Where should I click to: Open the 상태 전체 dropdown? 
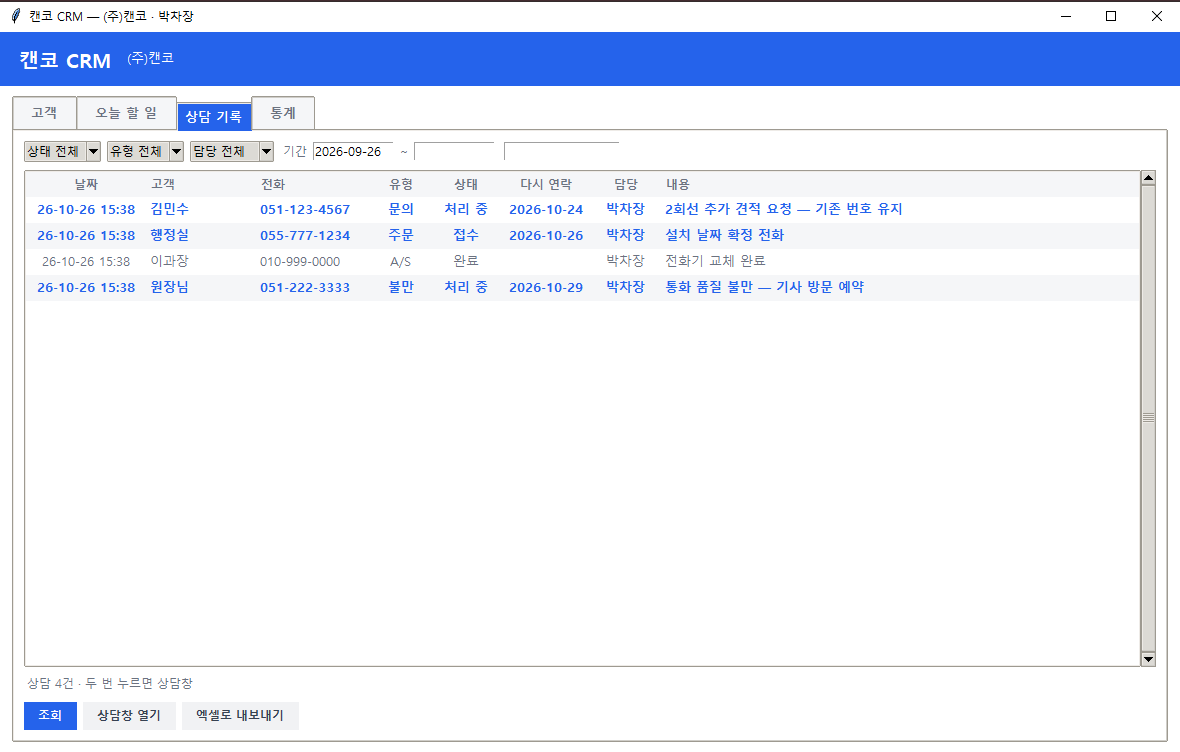tap(62, 151)
